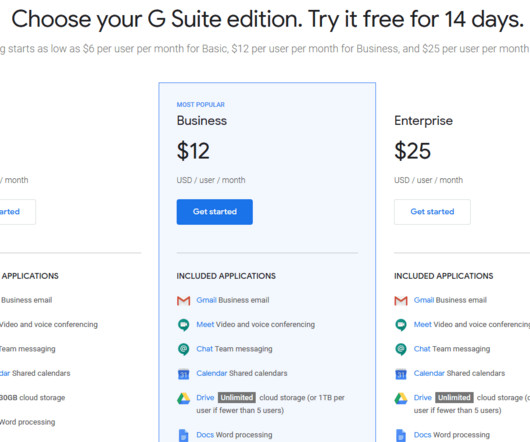
Task: Click the Chat icon in Enterprise column
Action: 401,349
